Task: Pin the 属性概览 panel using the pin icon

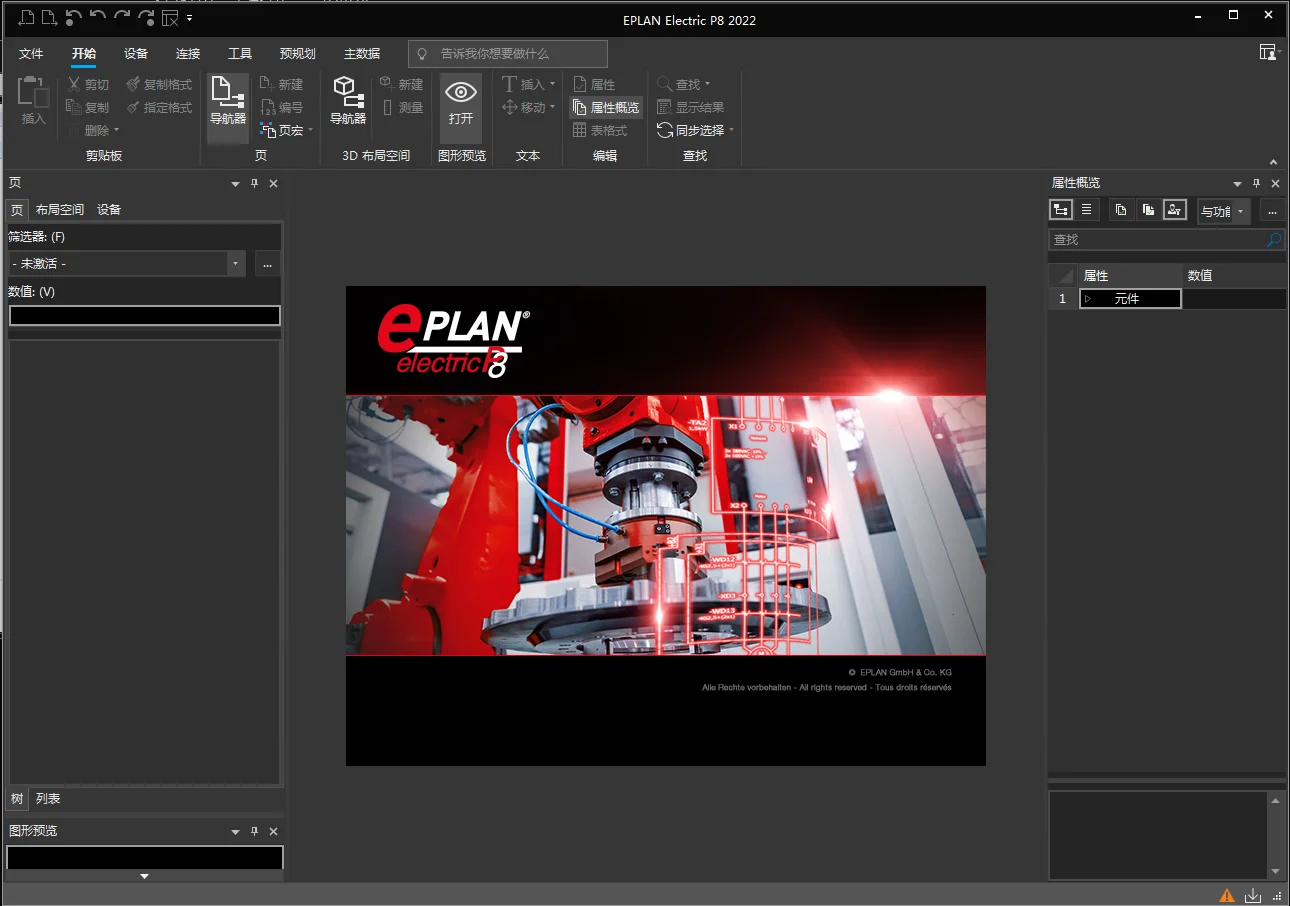Action: click(x=1257, y=184)
